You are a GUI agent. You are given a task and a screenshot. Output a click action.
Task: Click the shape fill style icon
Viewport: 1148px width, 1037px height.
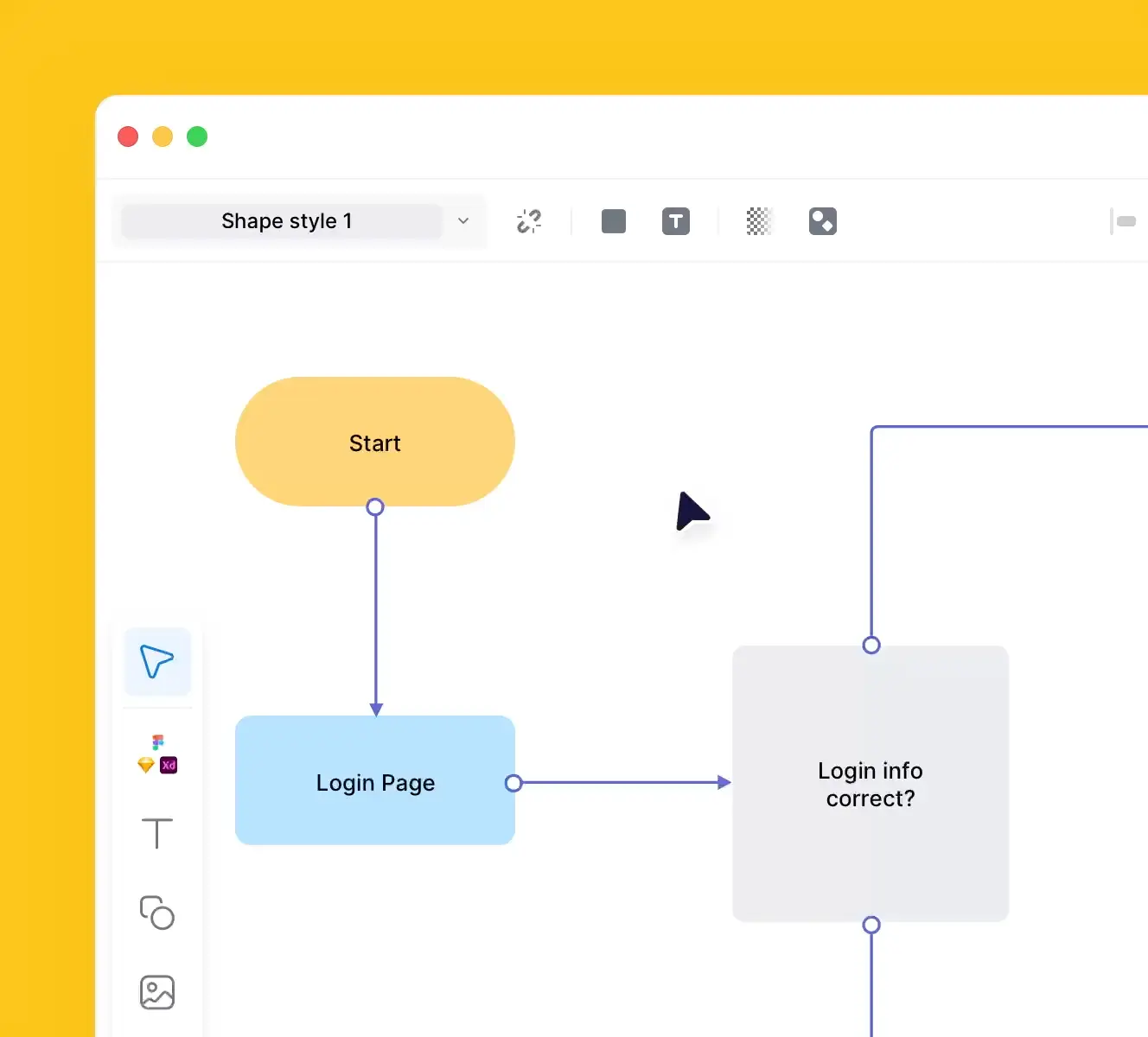click(823, 221)
